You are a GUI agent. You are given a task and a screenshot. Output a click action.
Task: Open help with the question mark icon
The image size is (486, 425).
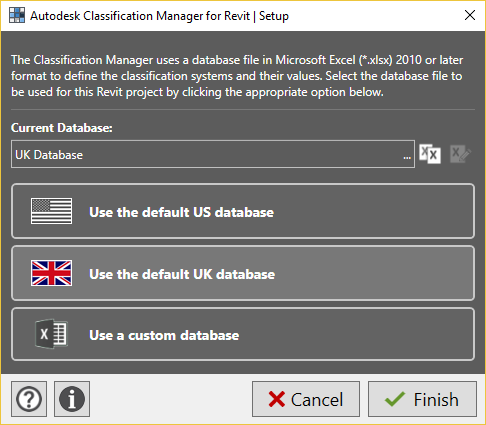[29, 399]
